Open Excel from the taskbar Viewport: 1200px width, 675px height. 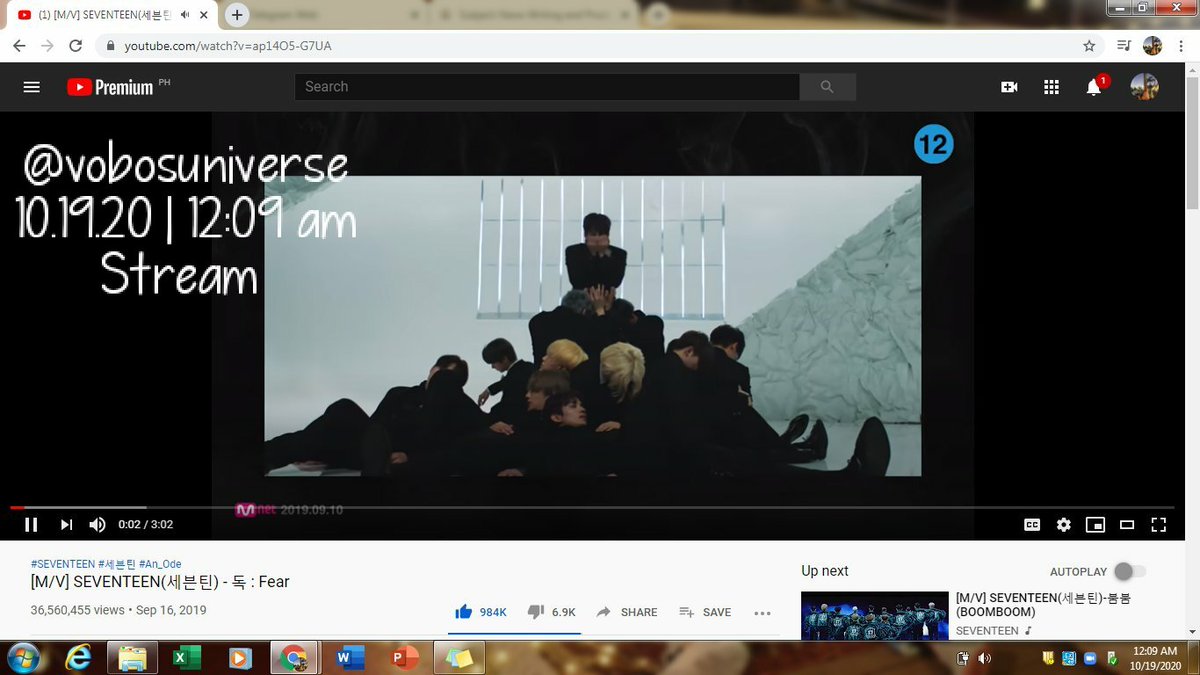tap(186, 658)
